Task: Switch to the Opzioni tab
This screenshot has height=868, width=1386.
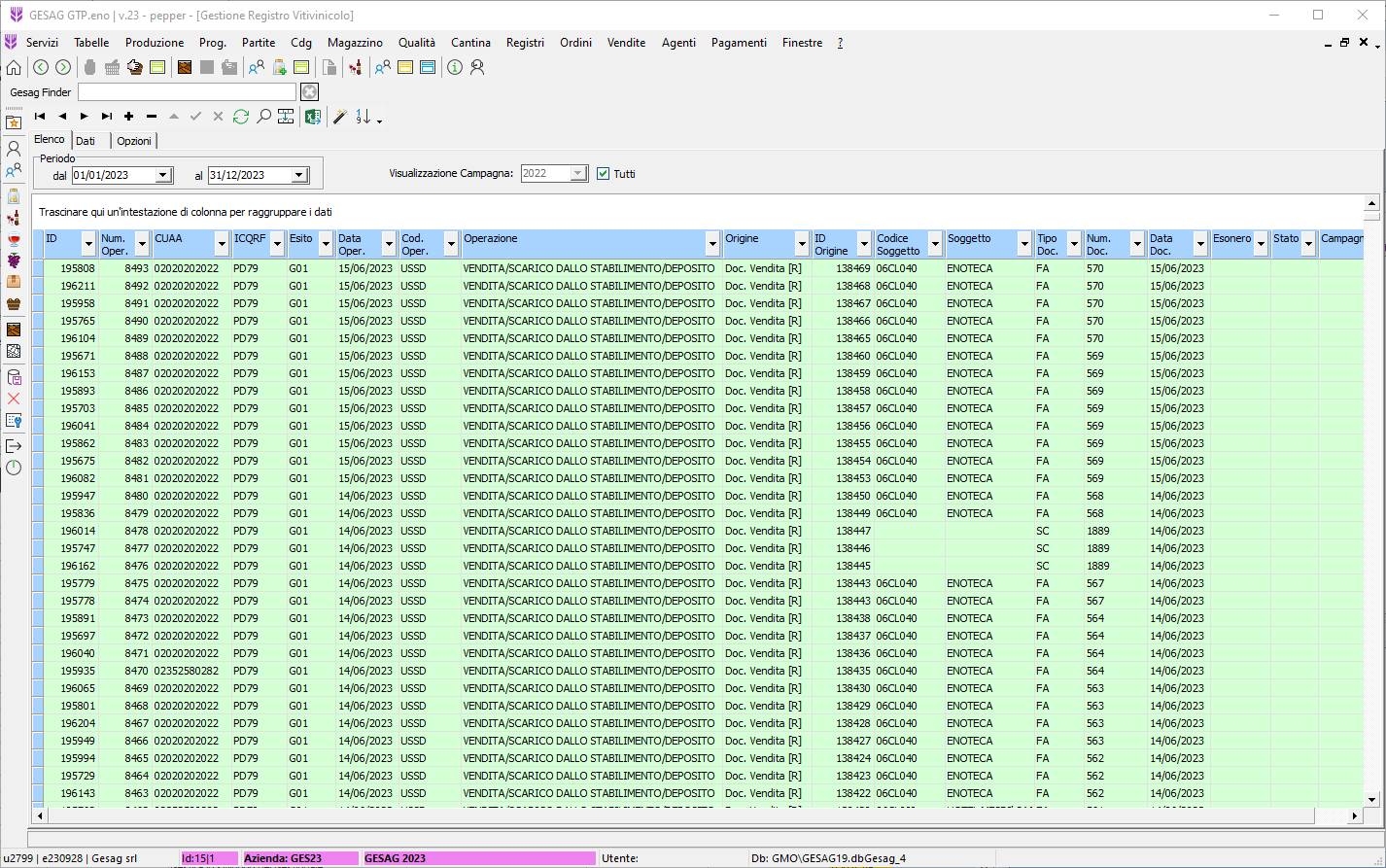Action: [x=134, y=141]
